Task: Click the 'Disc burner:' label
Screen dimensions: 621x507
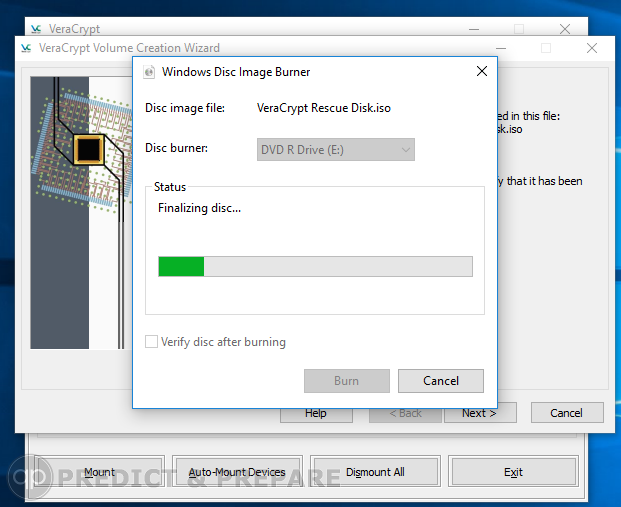Action: pos(176,148)
